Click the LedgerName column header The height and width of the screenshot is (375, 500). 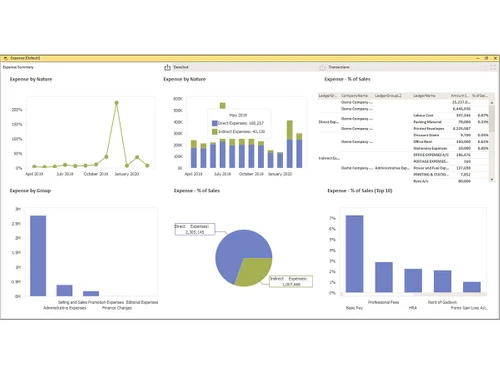[424, 96]
